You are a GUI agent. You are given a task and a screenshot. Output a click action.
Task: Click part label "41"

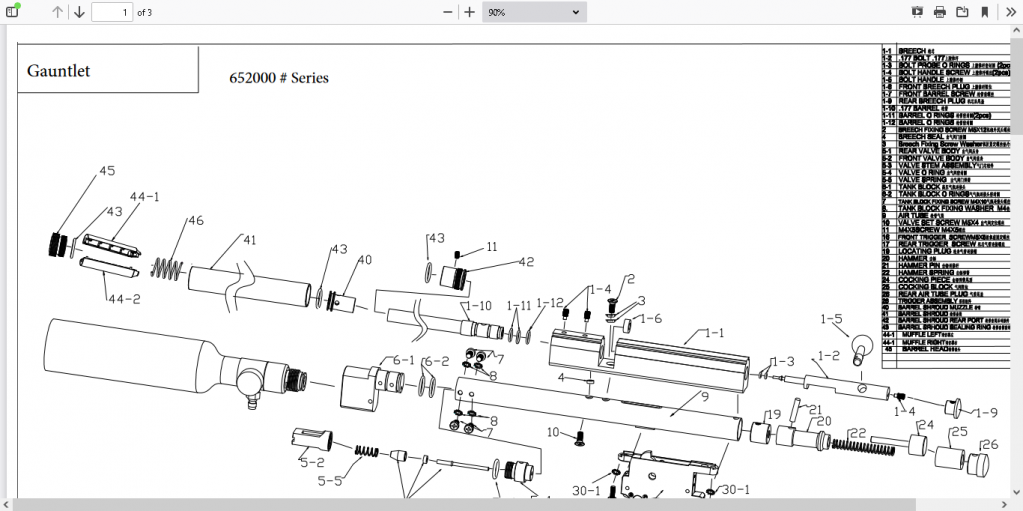click(x=249, y=240)
